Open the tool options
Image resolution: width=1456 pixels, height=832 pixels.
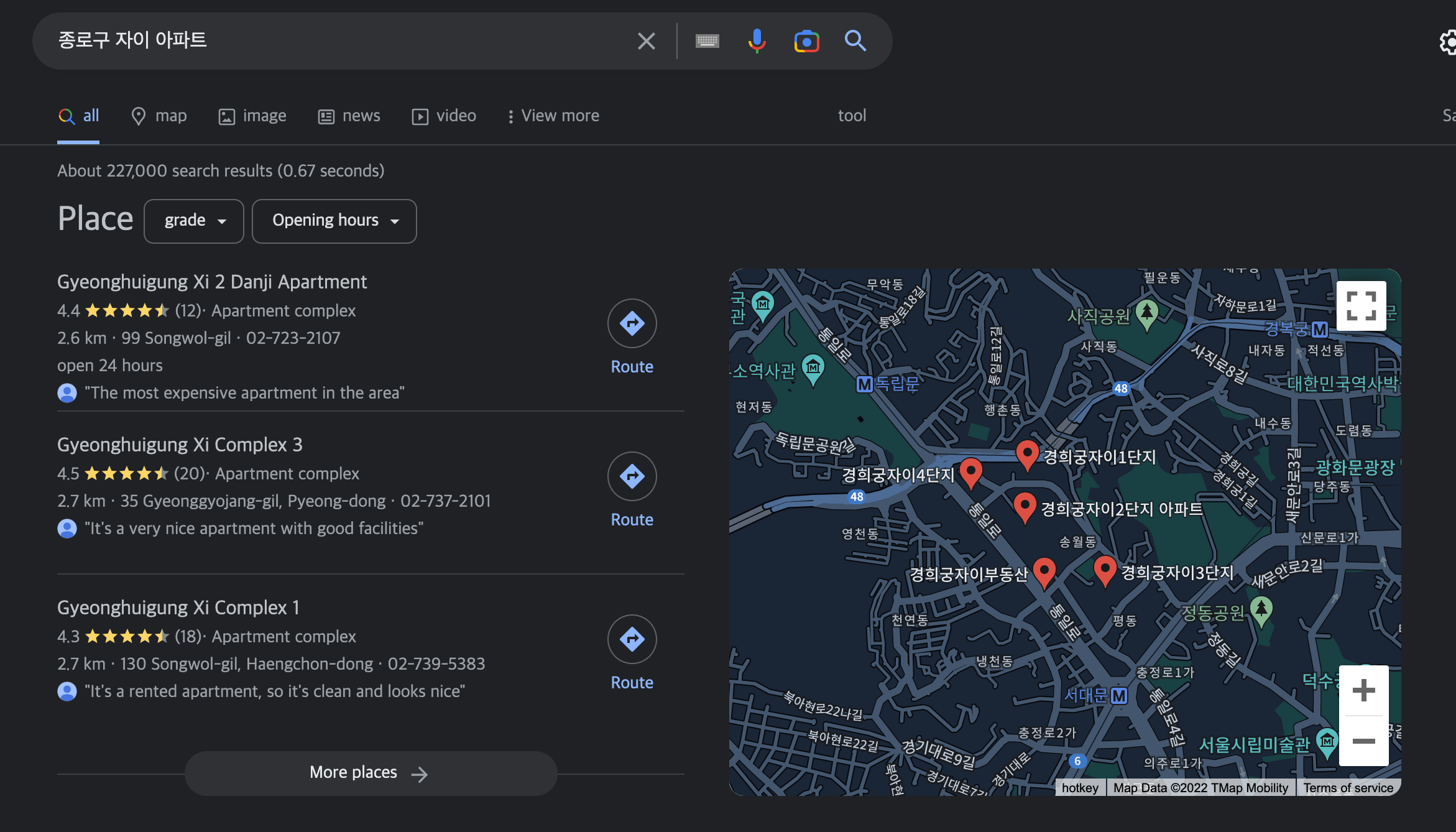(x=851, y=116)
